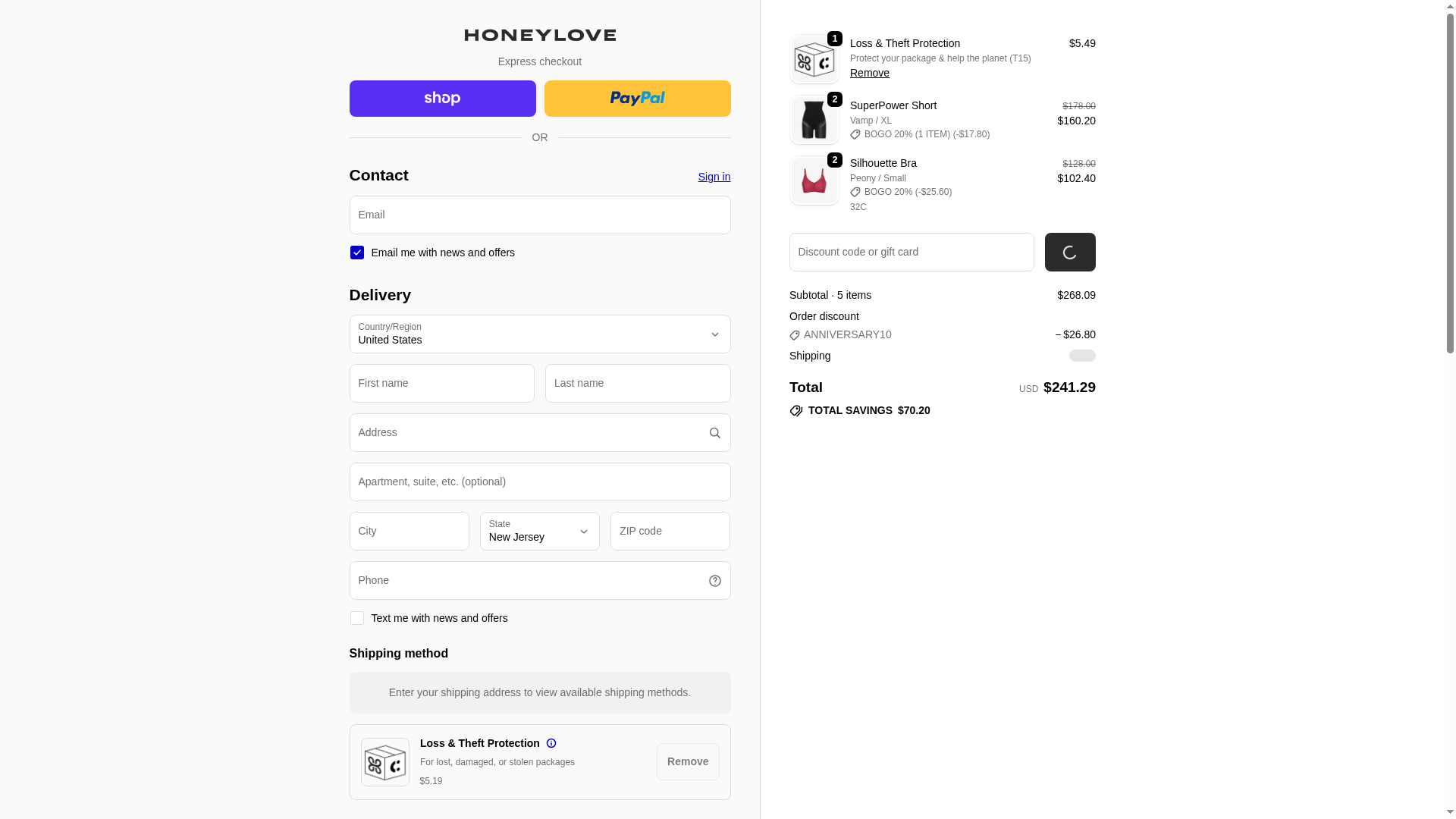Viewport: 1456px width, 819px height.
Task: Click the phone field help question icon
Action: tap(714, 581)
